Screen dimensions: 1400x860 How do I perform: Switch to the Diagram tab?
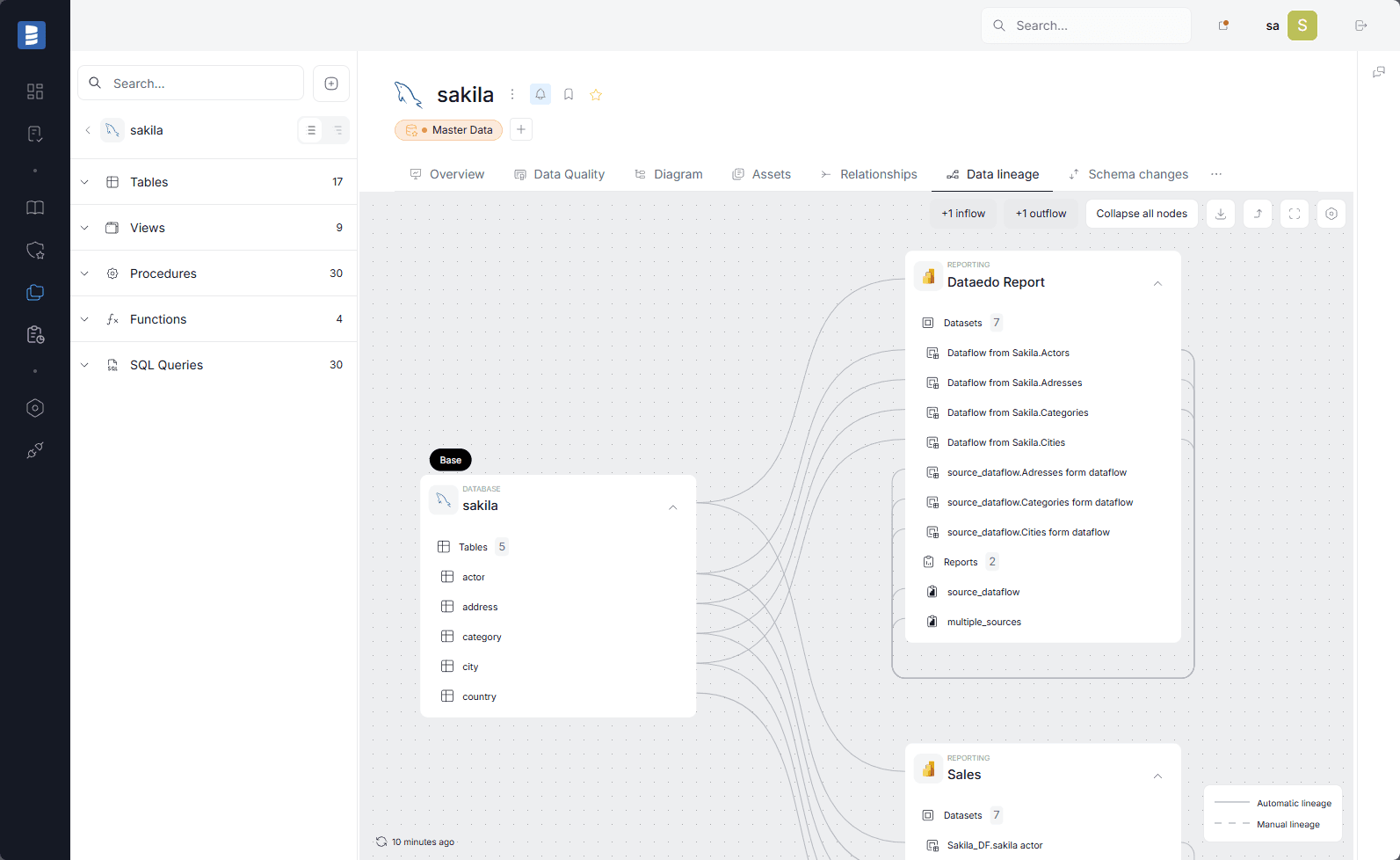[x=669, y=174]
